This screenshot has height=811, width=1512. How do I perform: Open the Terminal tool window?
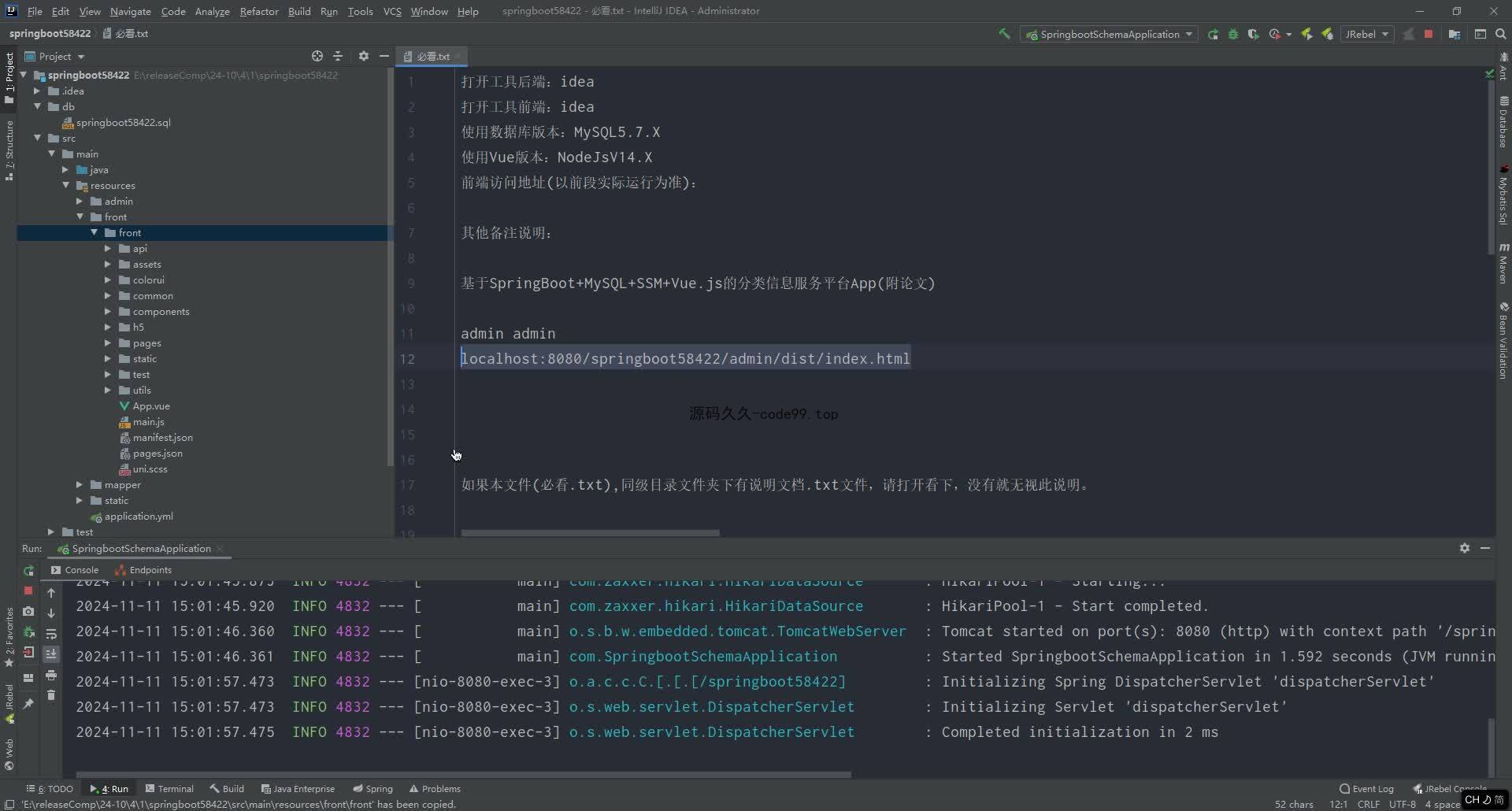pos(169,788)
